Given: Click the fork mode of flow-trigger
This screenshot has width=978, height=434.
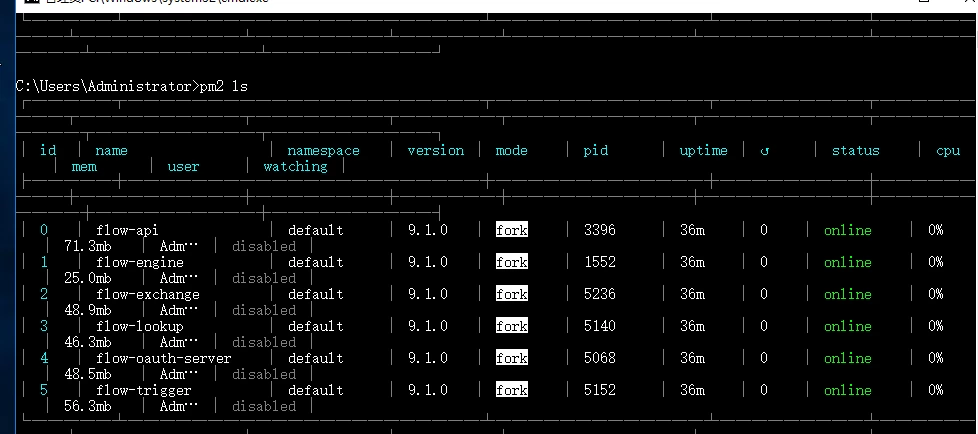Looking at the screenshot, I should tap(511, 390).
